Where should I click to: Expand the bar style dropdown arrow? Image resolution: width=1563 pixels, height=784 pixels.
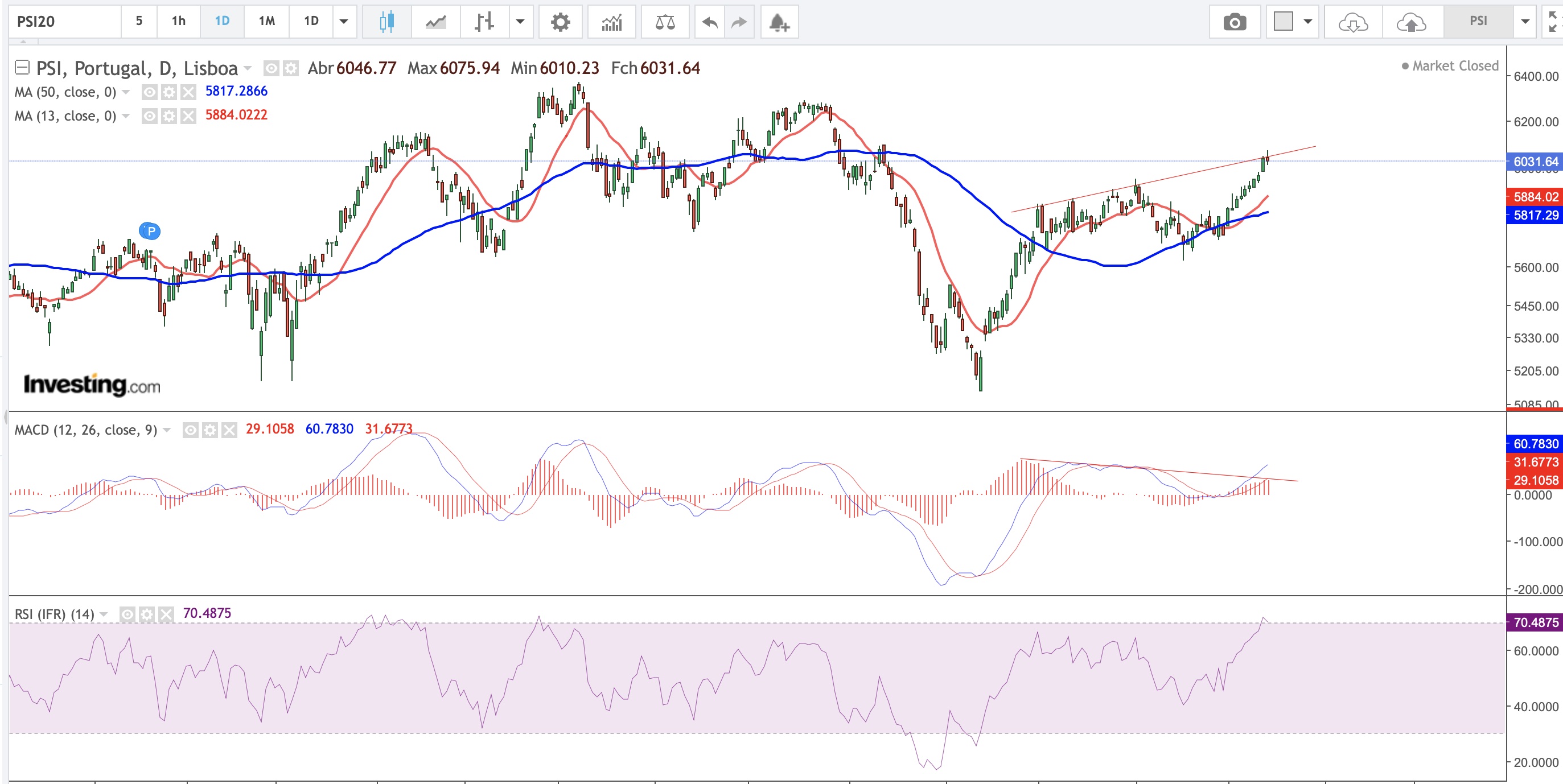click(x=520, y=21)
